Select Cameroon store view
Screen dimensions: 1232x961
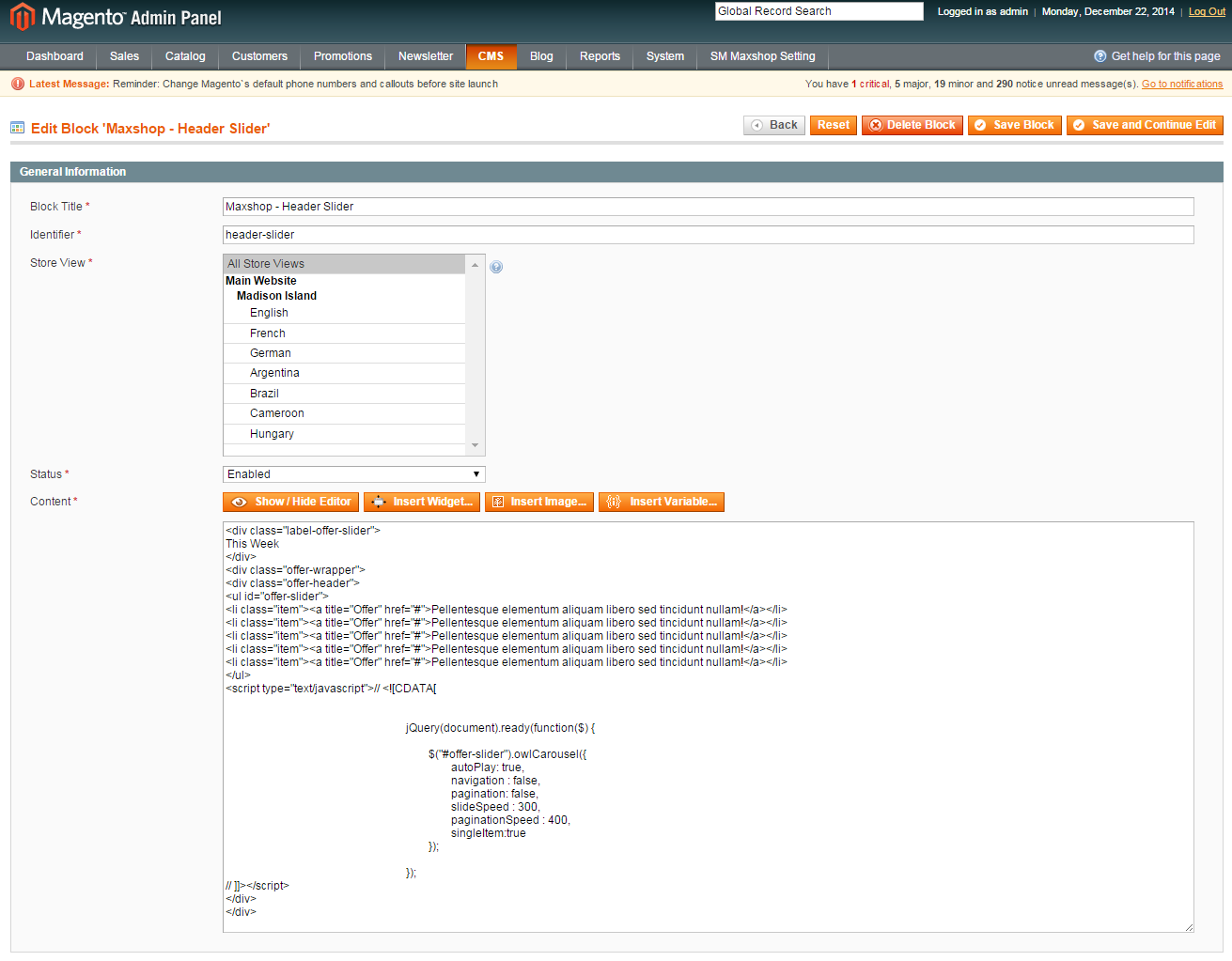point(344,413)
